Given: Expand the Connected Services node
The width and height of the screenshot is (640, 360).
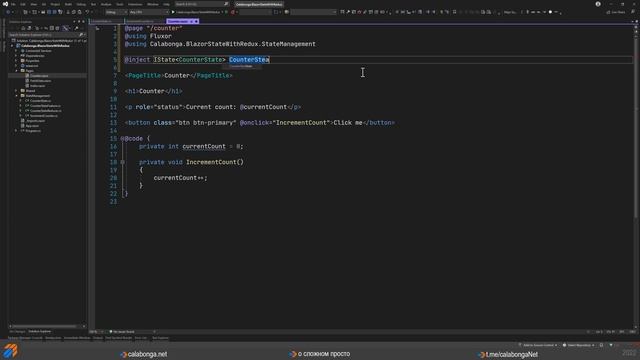Looking at the screenshot, I should pos(17,51).
